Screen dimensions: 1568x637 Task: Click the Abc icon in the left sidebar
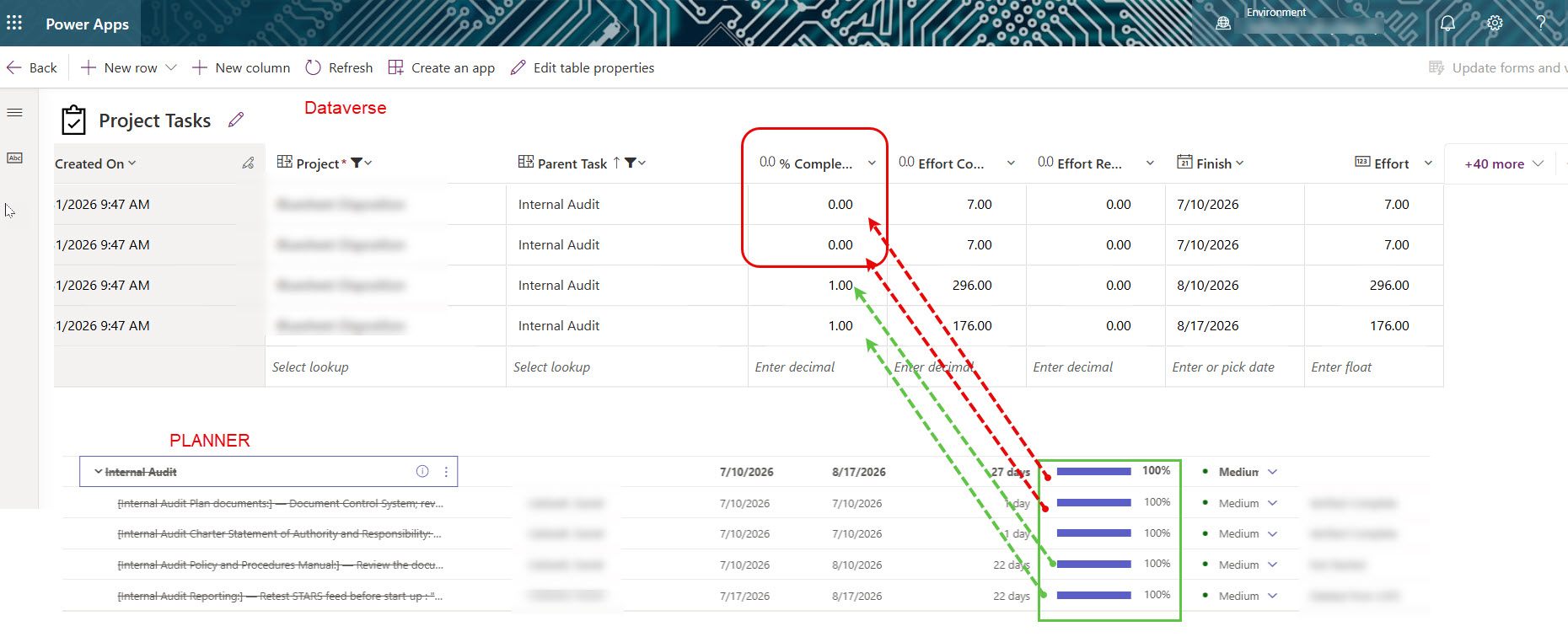tap(14, 158)
